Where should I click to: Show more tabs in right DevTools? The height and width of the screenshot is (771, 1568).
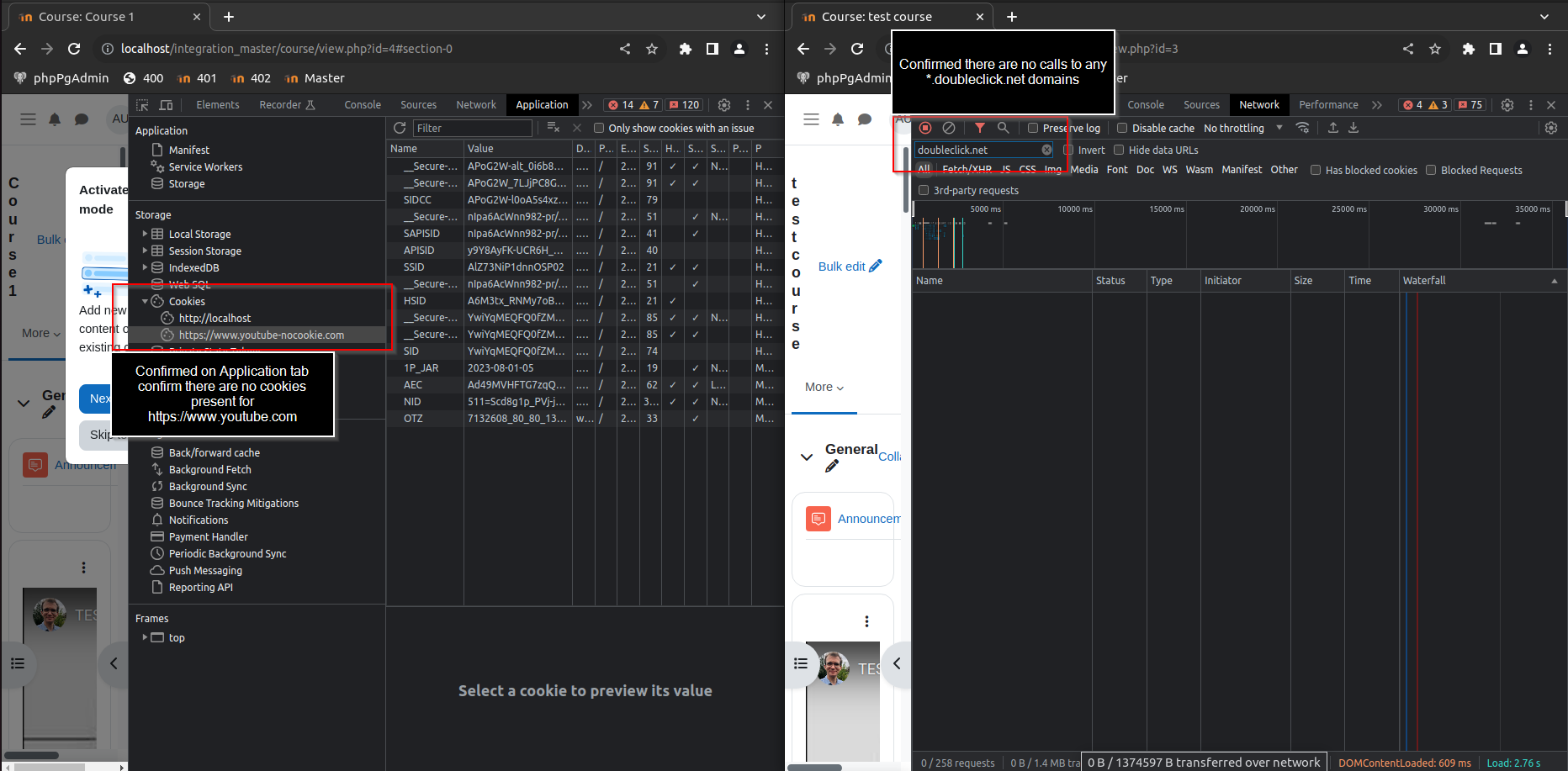1377,105
